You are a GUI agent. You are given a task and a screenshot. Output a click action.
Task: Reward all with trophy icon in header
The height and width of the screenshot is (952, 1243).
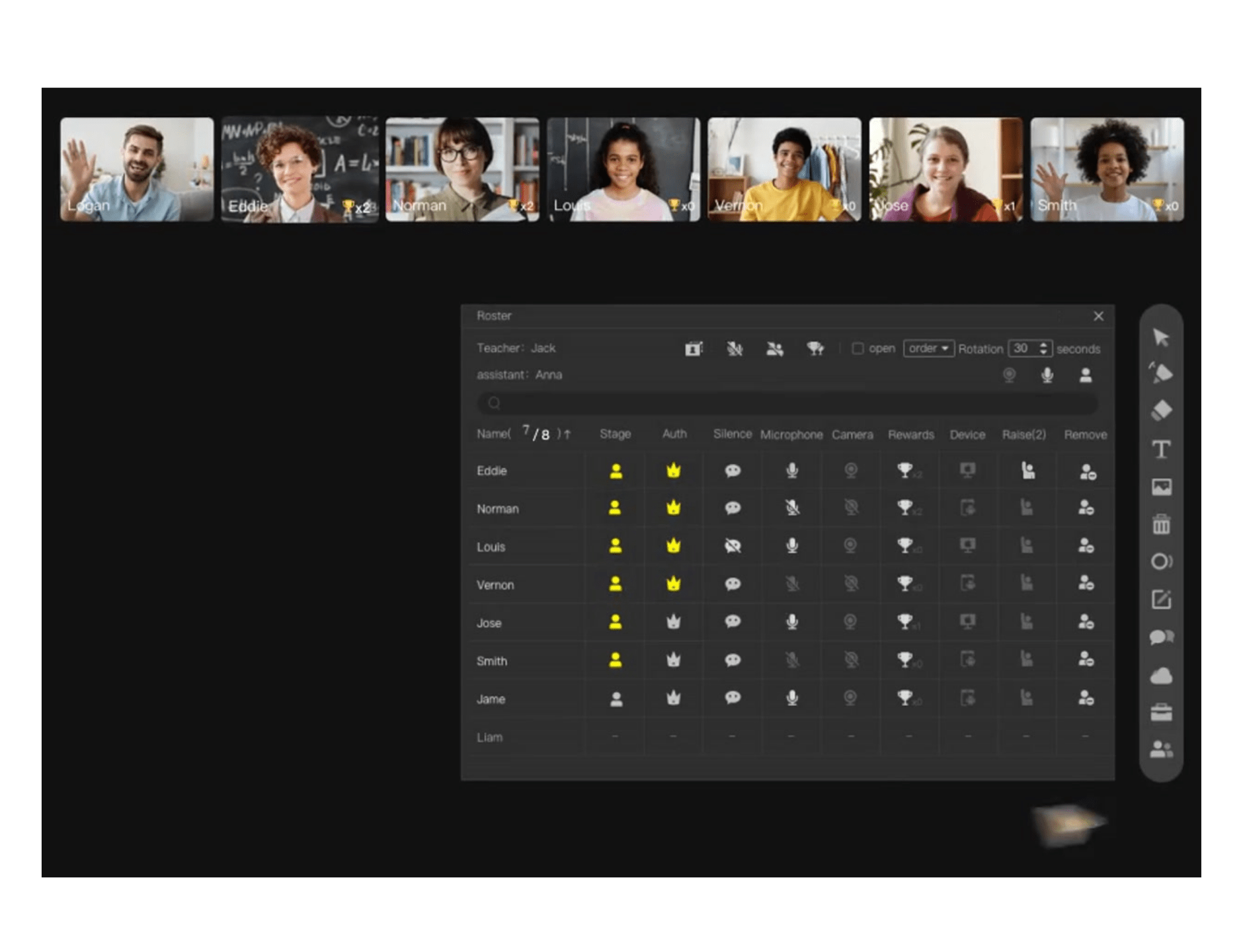(x=815, y=348)
